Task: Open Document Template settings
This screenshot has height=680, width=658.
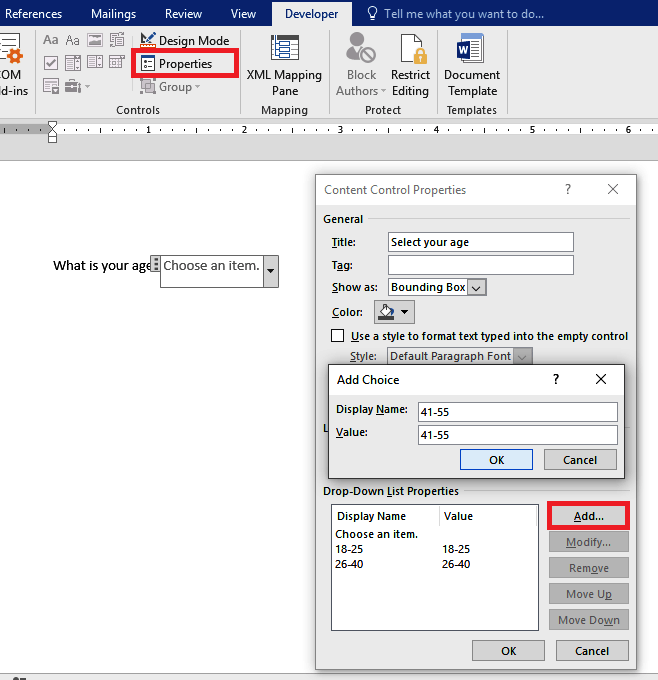Action: pos(472,65)
